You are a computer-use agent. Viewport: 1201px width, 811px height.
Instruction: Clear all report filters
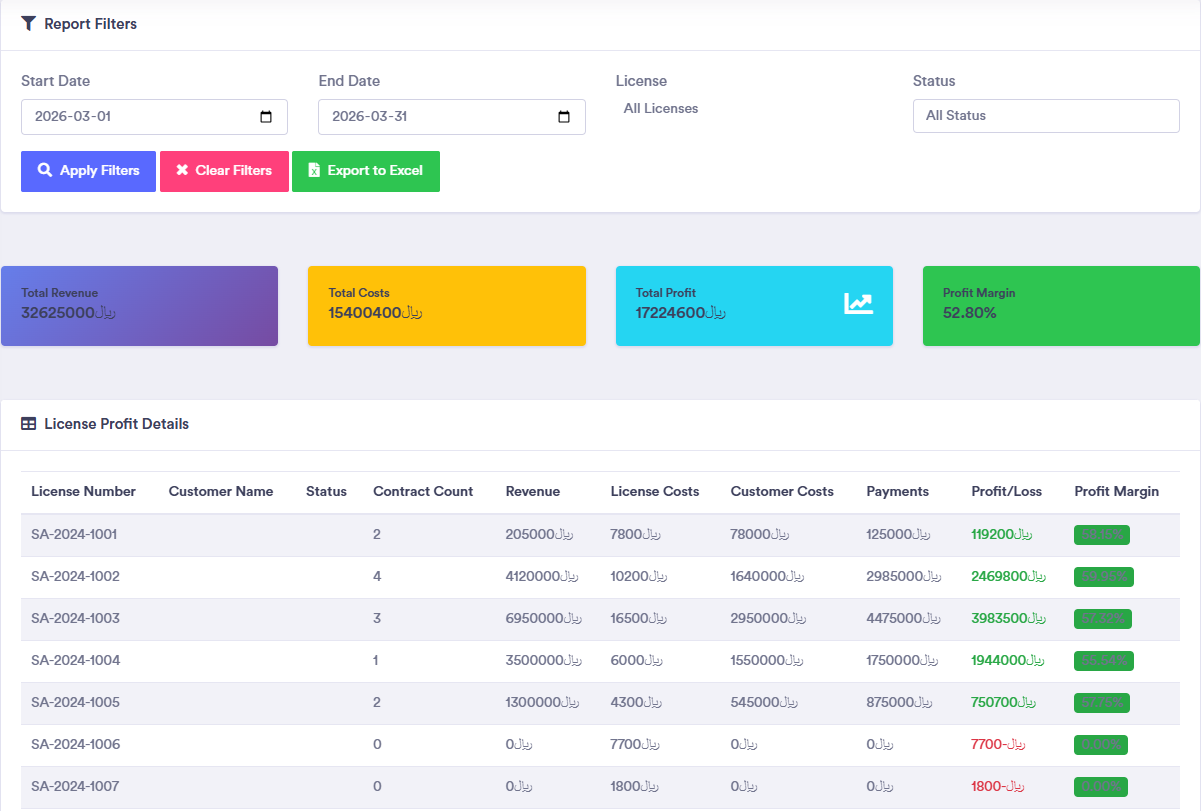pos(224,171)
